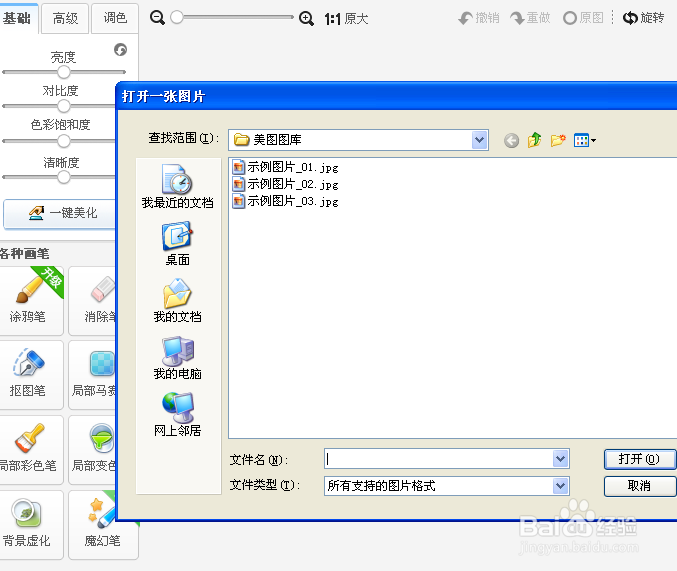Adjust the 色彩饱和度 saturation slider handle
The width and height of the screenshot is (677, 571).
64,141
